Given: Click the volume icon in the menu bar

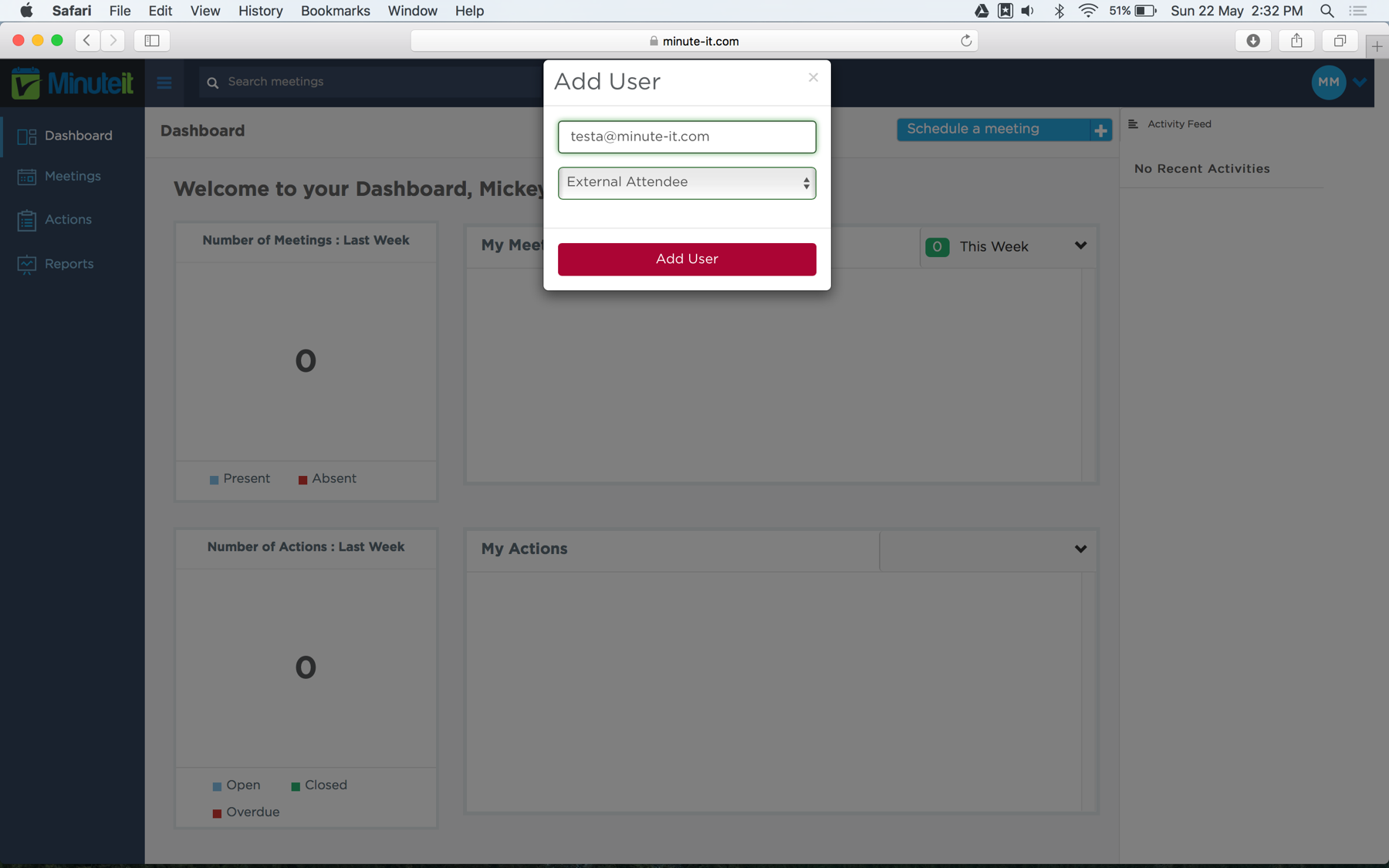Looking at the screenshot, I should (1028, 11).
